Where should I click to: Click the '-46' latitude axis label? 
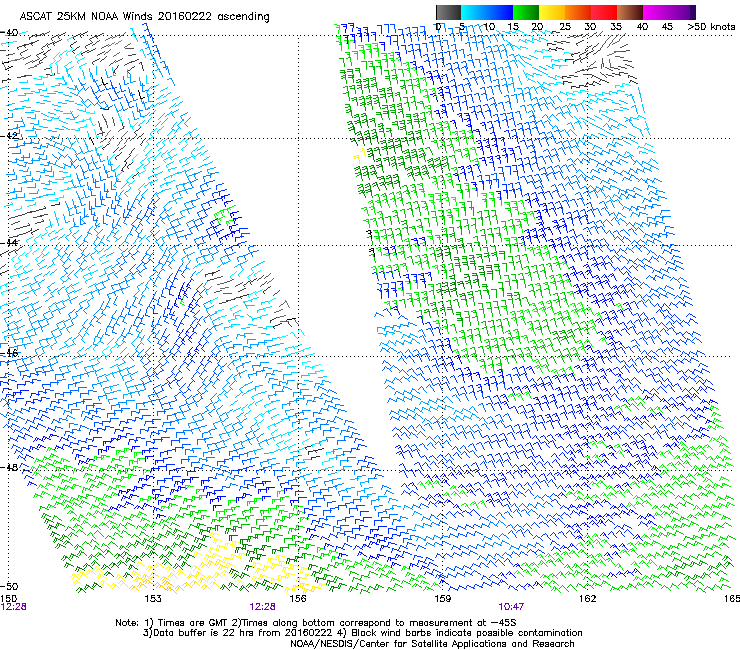[x=9, y=353]
